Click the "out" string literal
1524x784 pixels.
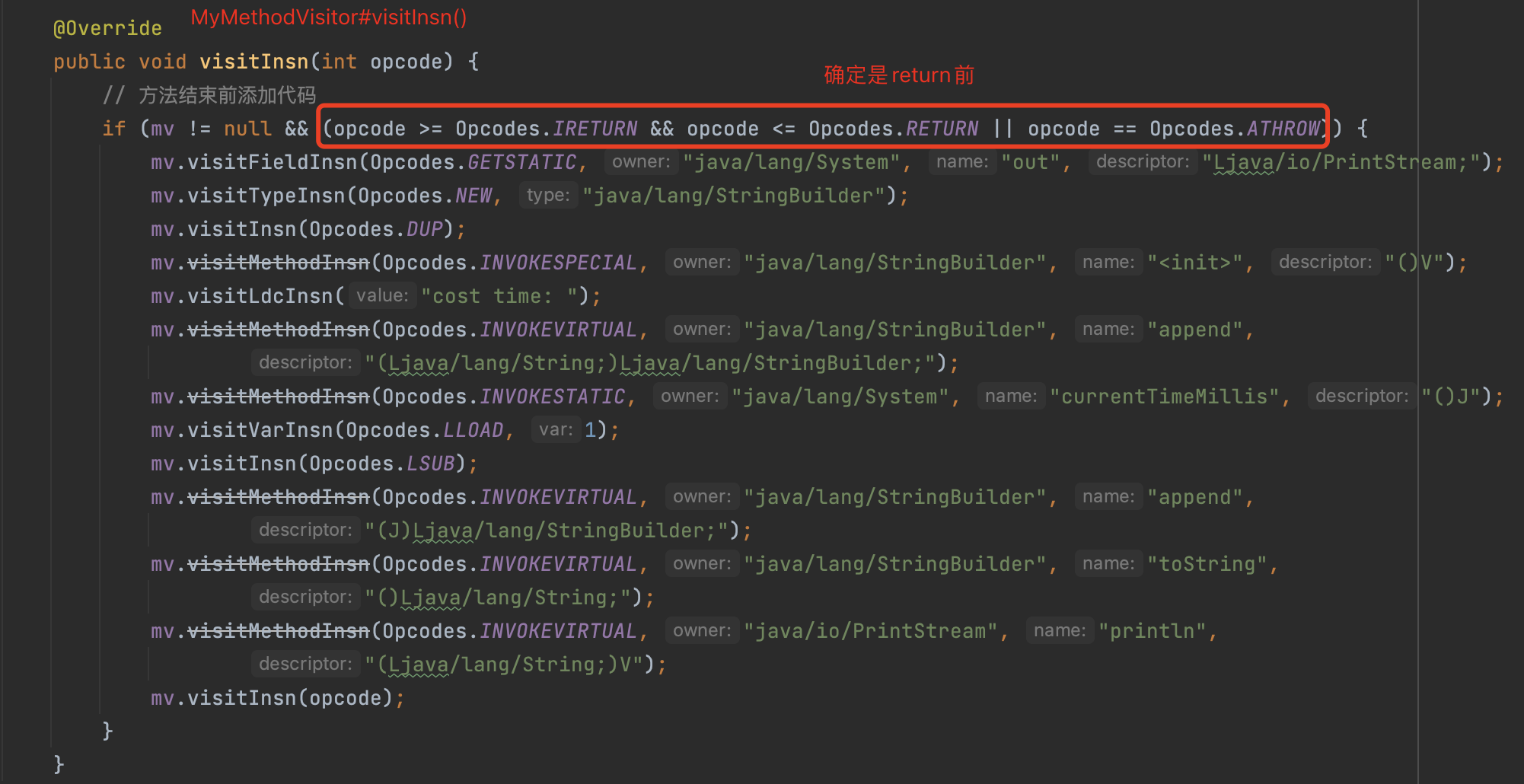pyautogui.click(x=1031, y=162)
